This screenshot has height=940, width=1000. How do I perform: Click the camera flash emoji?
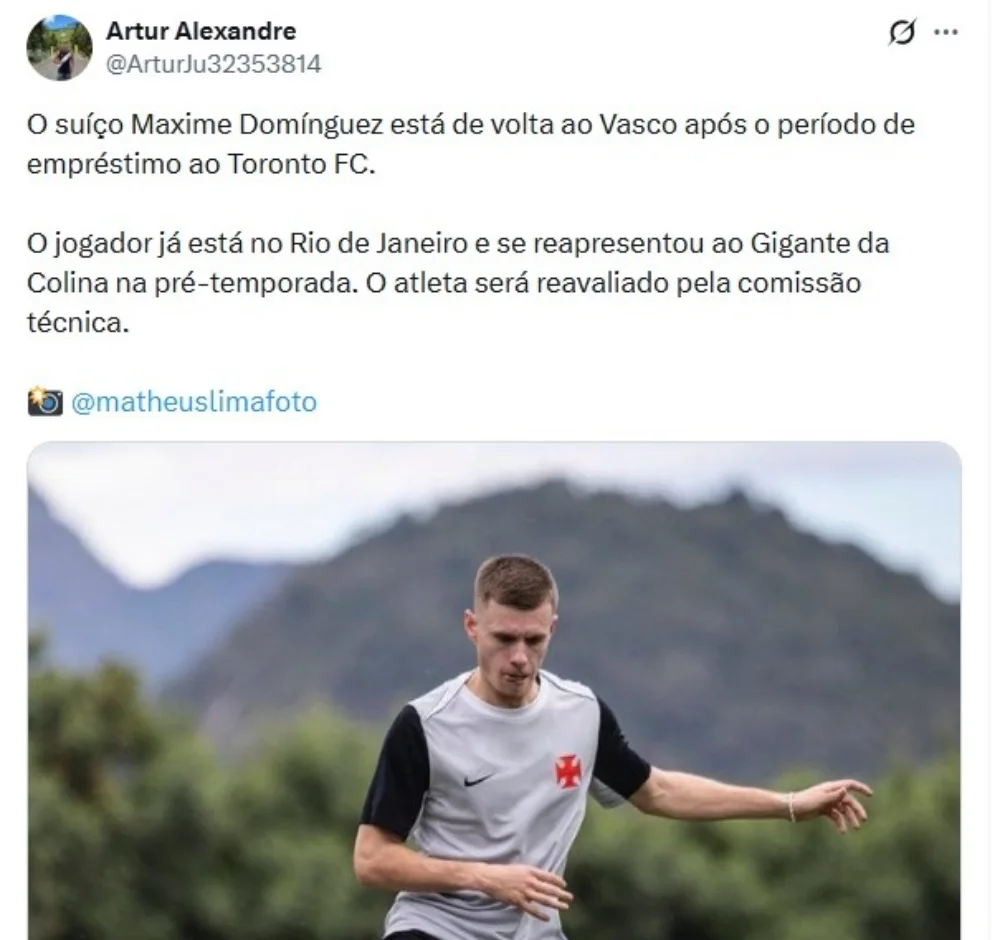[45, 401]
